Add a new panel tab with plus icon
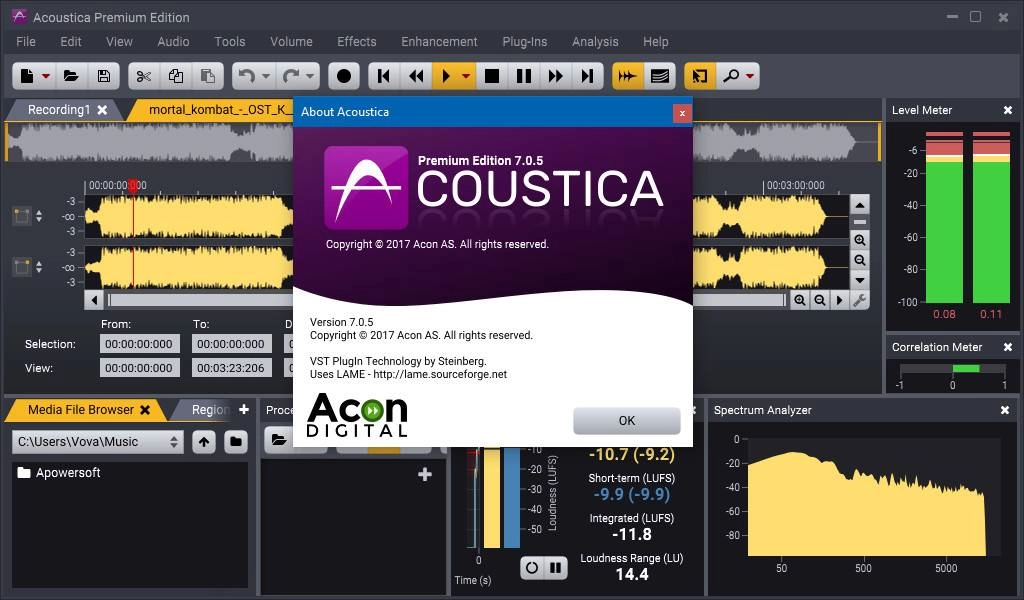 click(x=244, y=409)
